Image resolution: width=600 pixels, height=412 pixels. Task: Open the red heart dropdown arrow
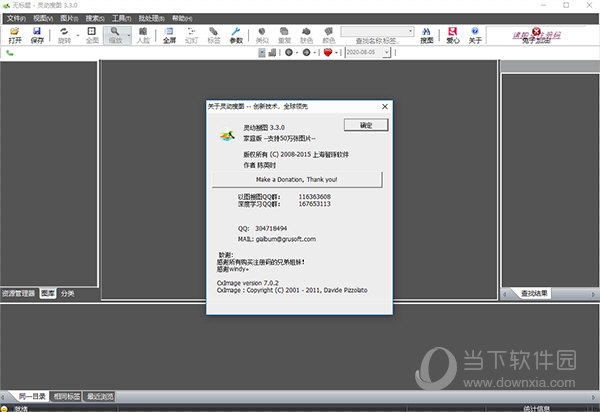[336, 53]
